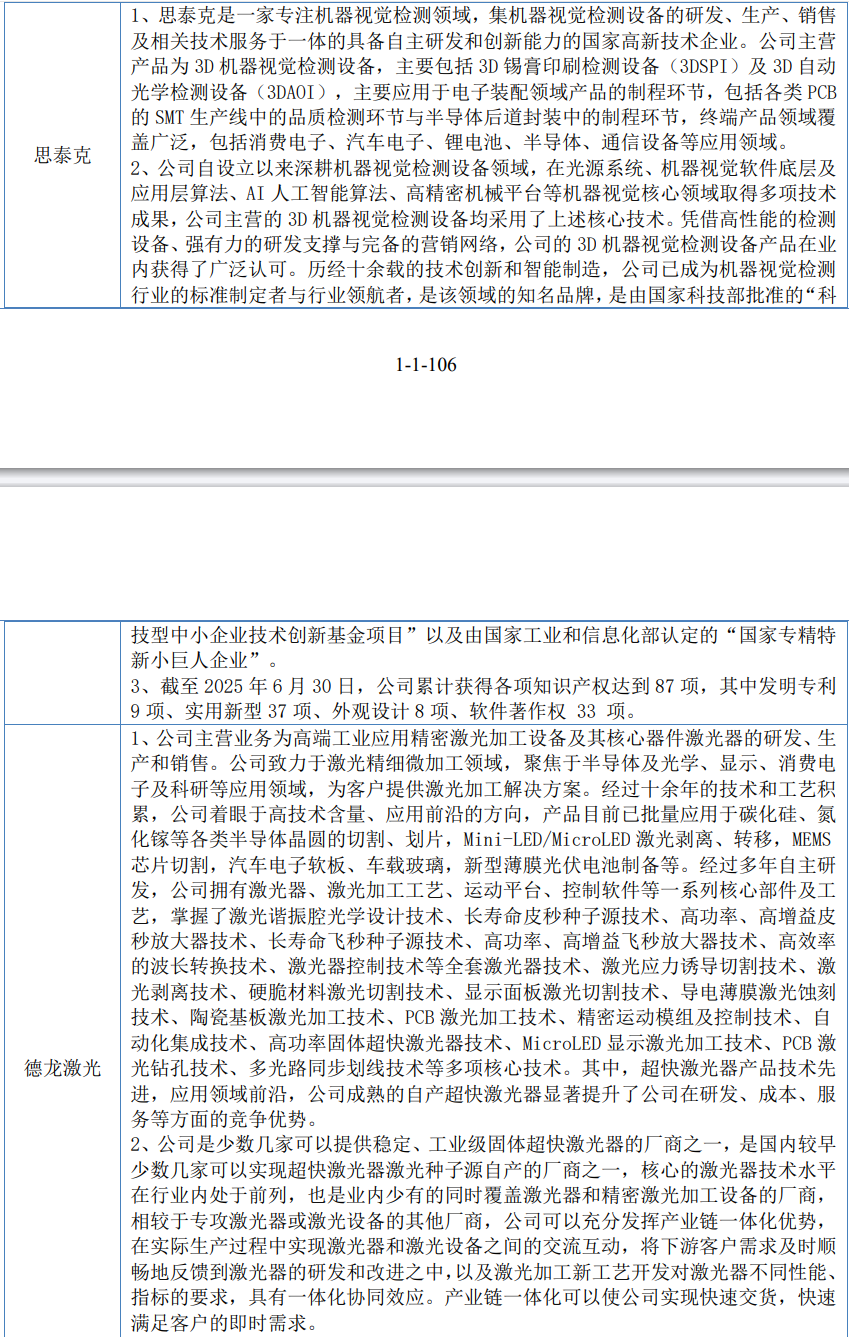The height and width of the screenshot is (1337, 849).
Task: Click the line starting 1、公司主营业务为高端工业应用
Action: pos(484,737)
